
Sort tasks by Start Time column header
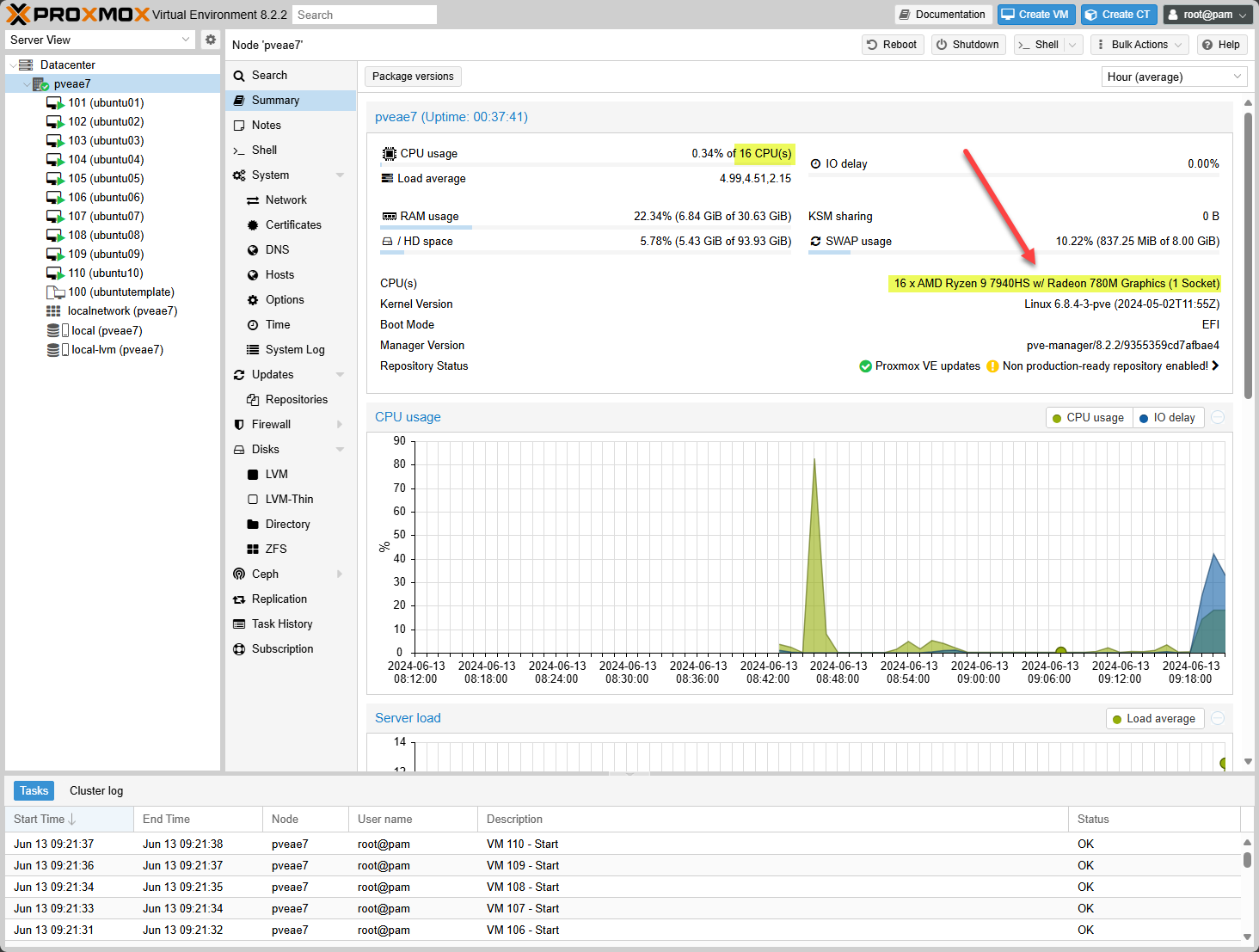point(69,820)
